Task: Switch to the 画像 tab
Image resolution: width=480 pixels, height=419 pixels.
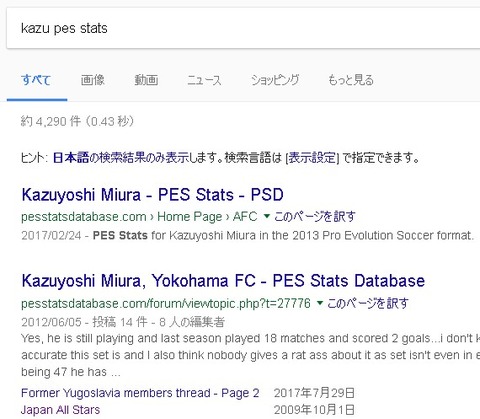Action: [x=93, y=80]
